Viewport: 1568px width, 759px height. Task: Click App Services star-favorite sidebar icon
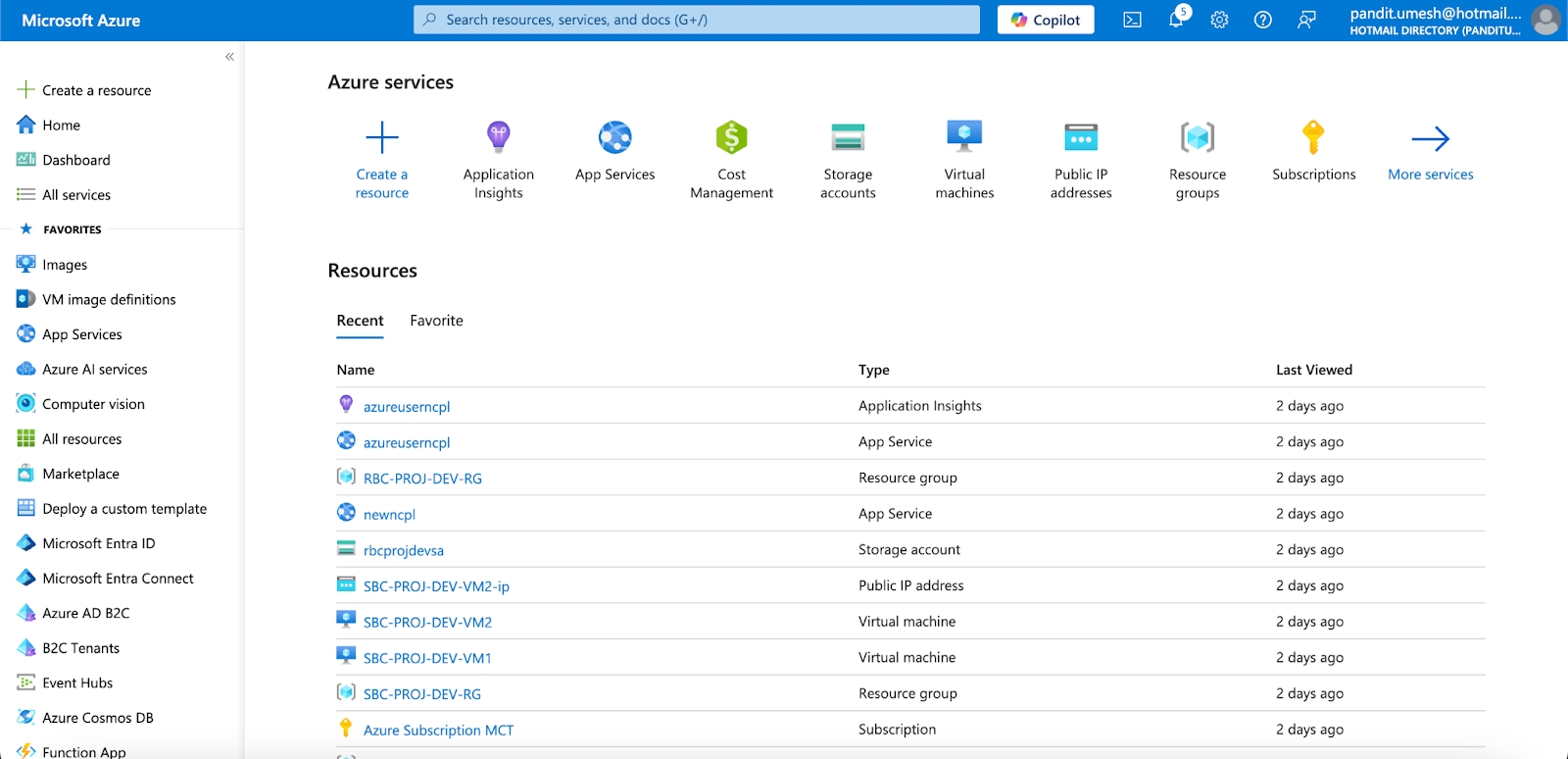coord(26,334)
